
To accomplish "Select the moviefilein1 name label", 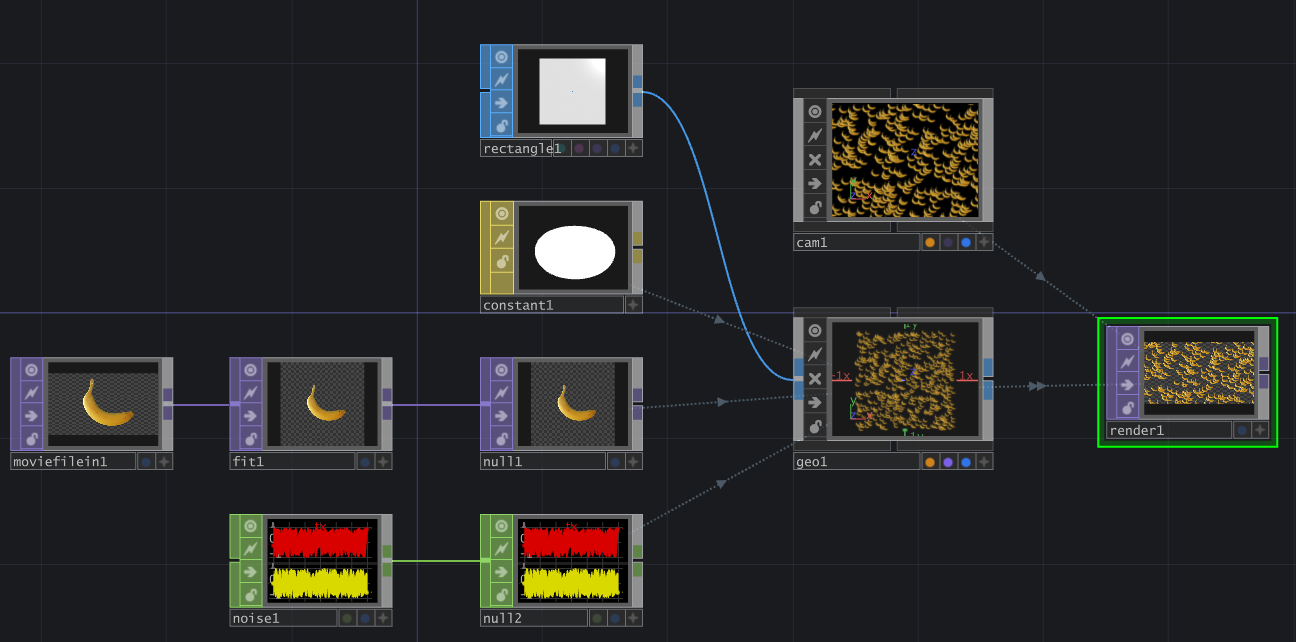I will tap(73, 461).
